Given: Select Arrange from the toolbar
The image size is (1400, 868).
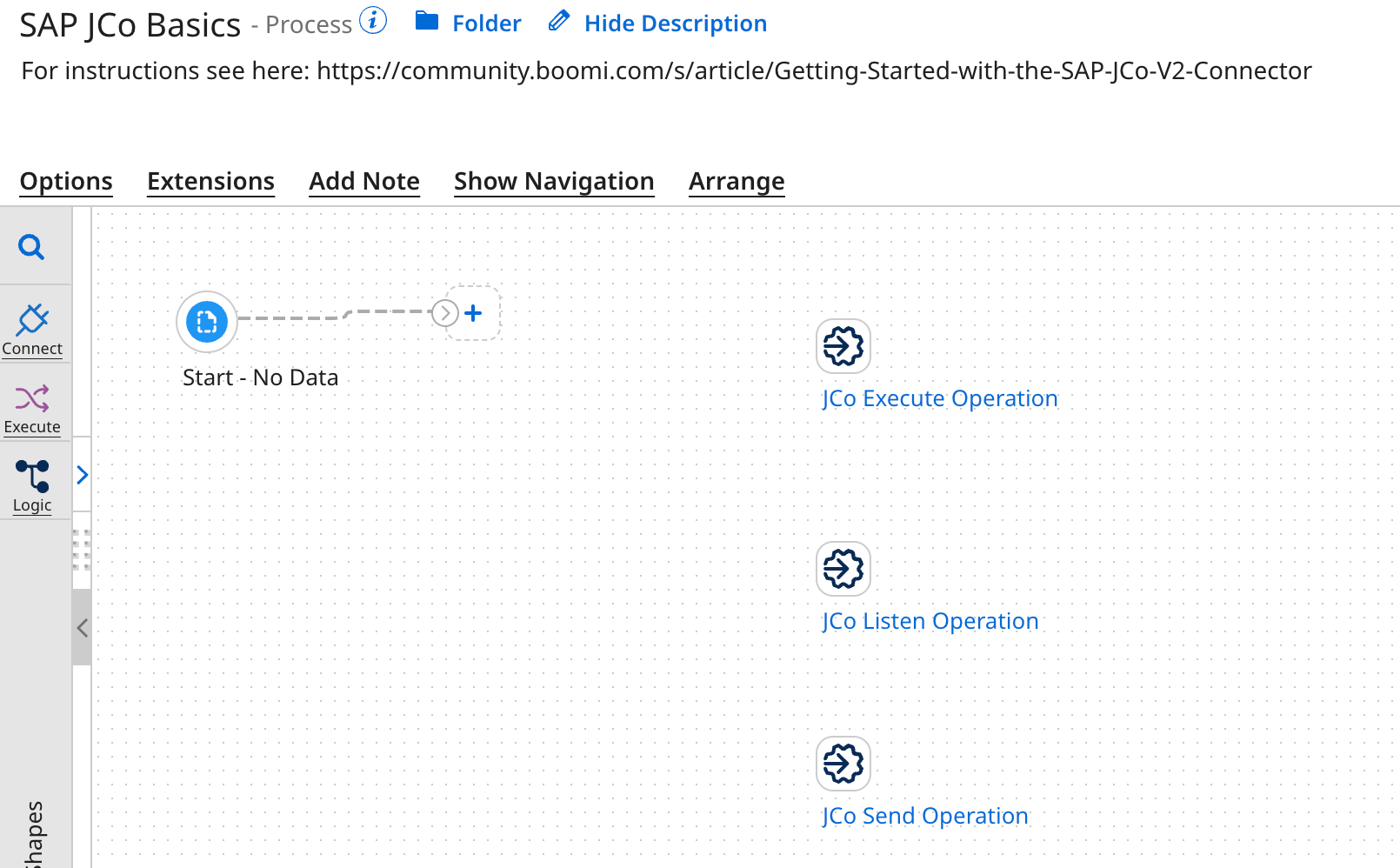Looking at the screenshot, I should (737, 181).
